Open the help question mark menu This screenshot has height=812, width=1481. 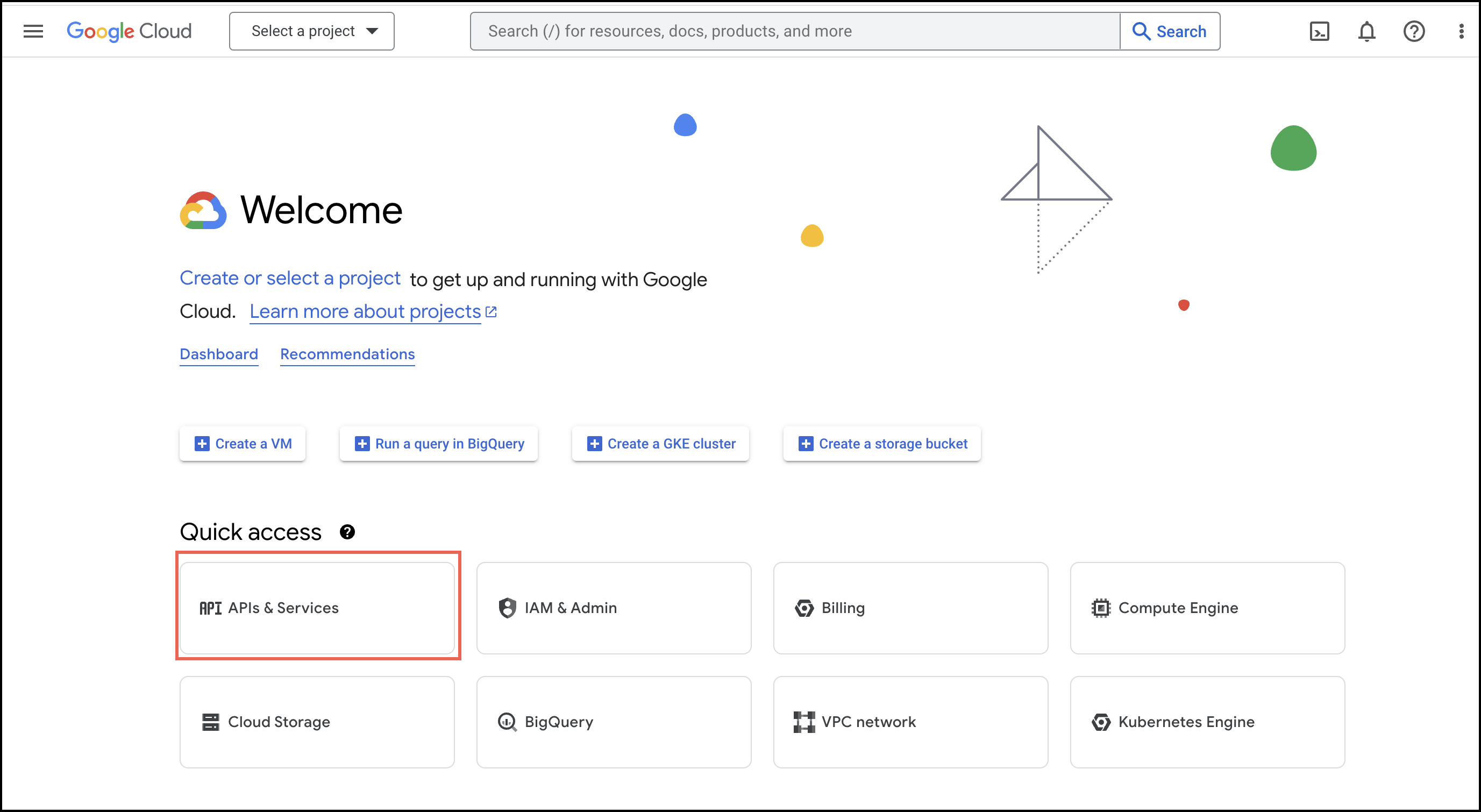click(1414, 31)
